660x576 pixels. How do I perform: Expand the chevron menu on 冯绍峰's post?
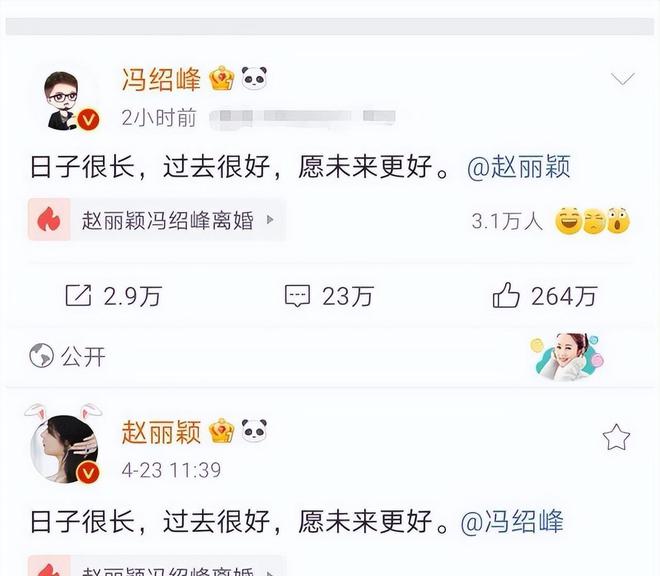pos(623,79)
